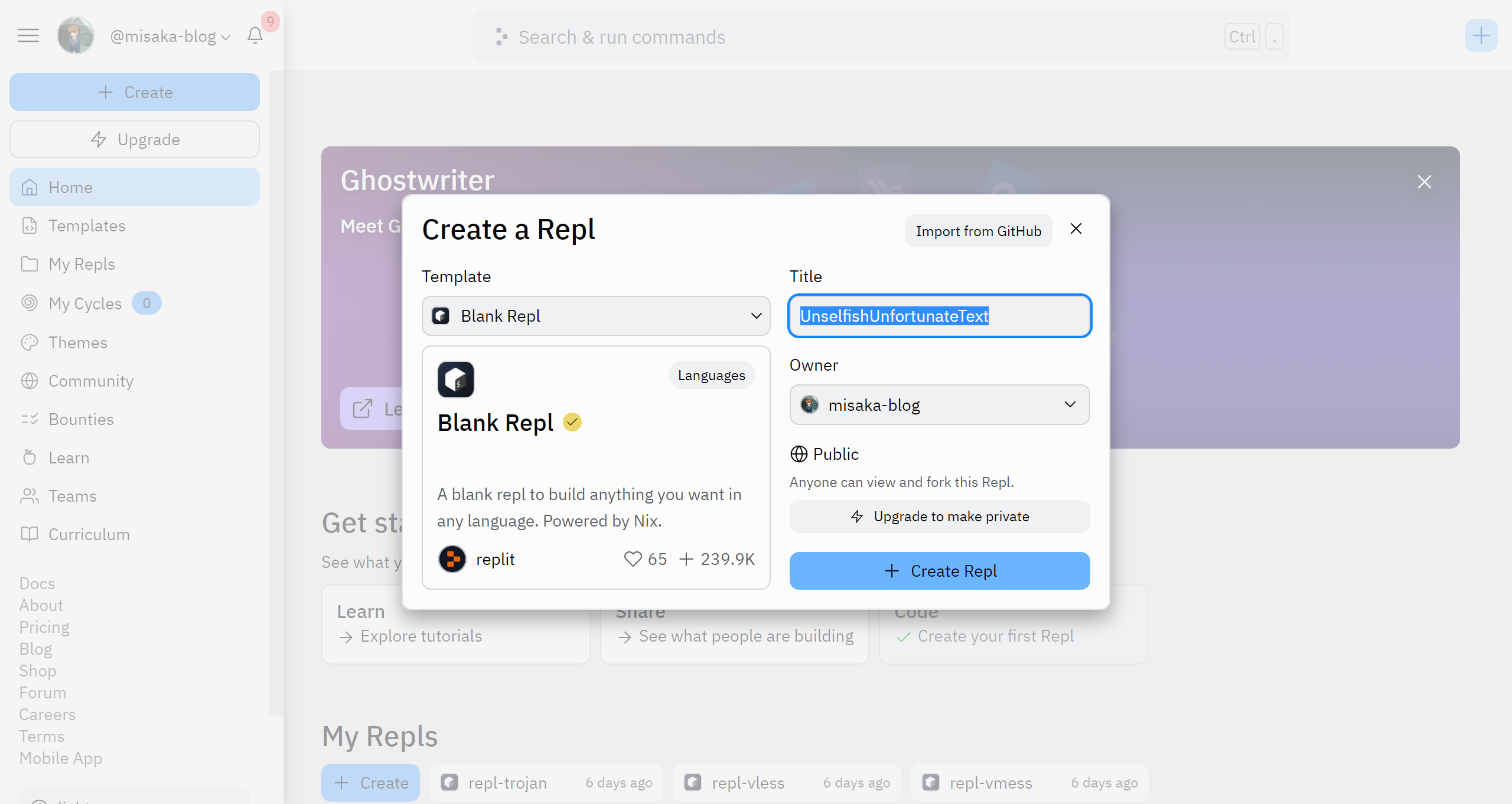This screenshot has width=1512, height=804.
Task: Open Templates in the sidebar
Action: click(87, 225)
